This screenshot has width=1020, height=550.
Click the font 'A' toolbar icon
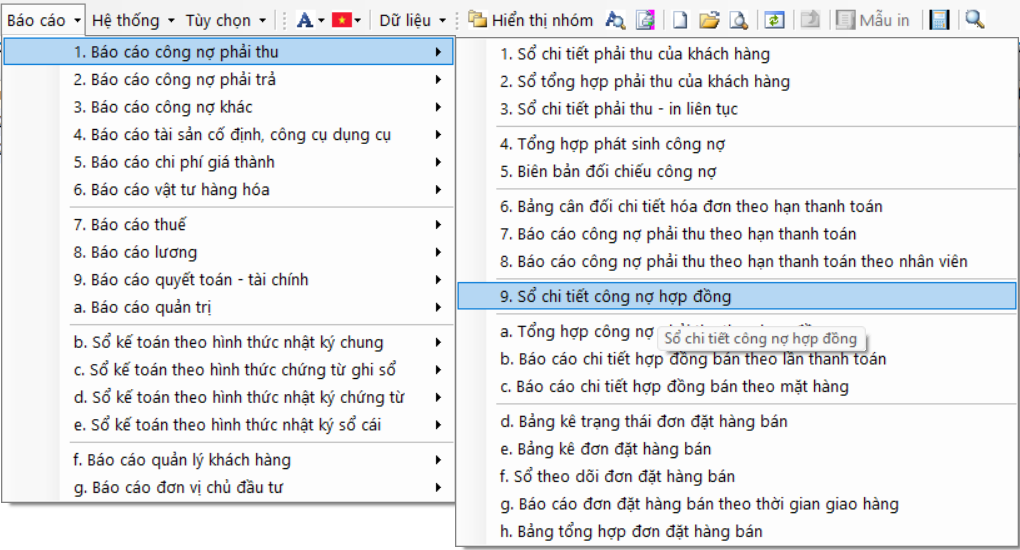coord(305,20)
